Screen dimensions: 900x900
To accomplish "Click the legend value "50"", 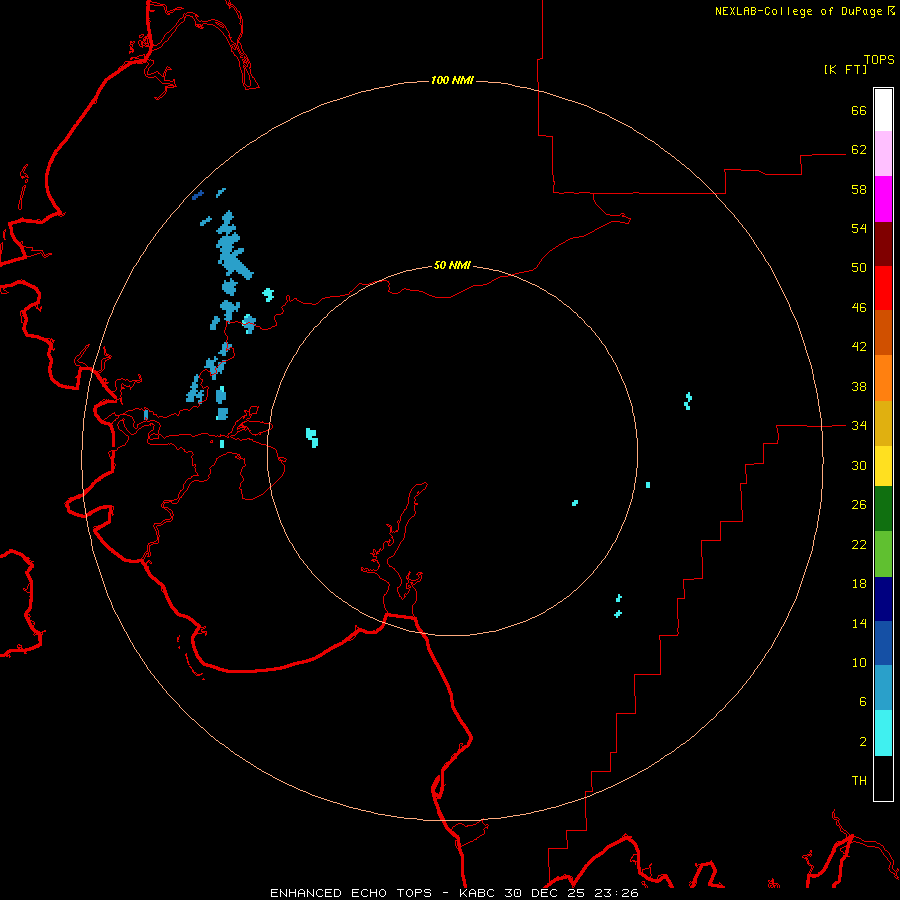I will (x=859, y=267).
